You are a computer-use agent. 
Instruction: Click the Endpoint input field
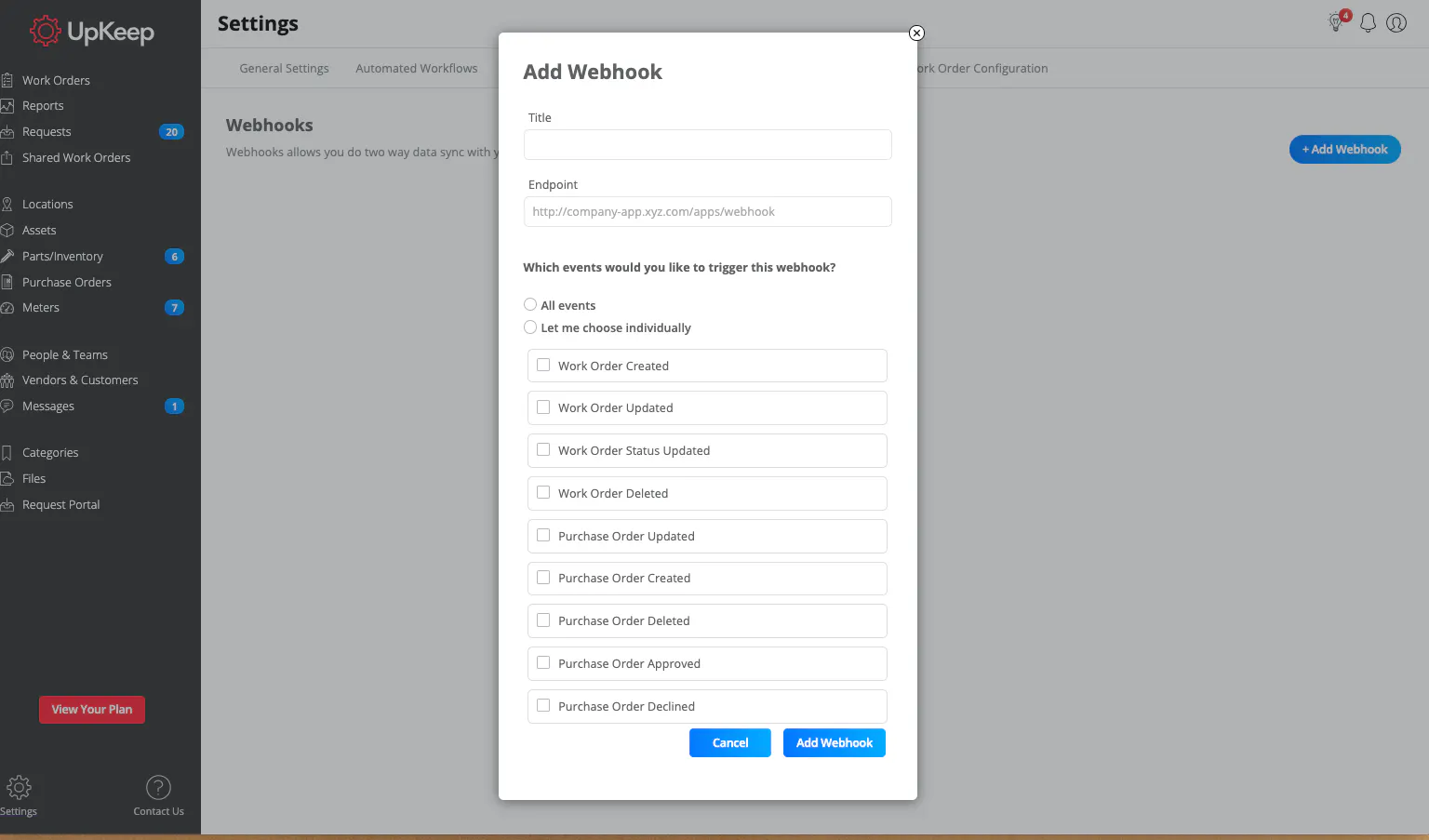click(707, 211)
